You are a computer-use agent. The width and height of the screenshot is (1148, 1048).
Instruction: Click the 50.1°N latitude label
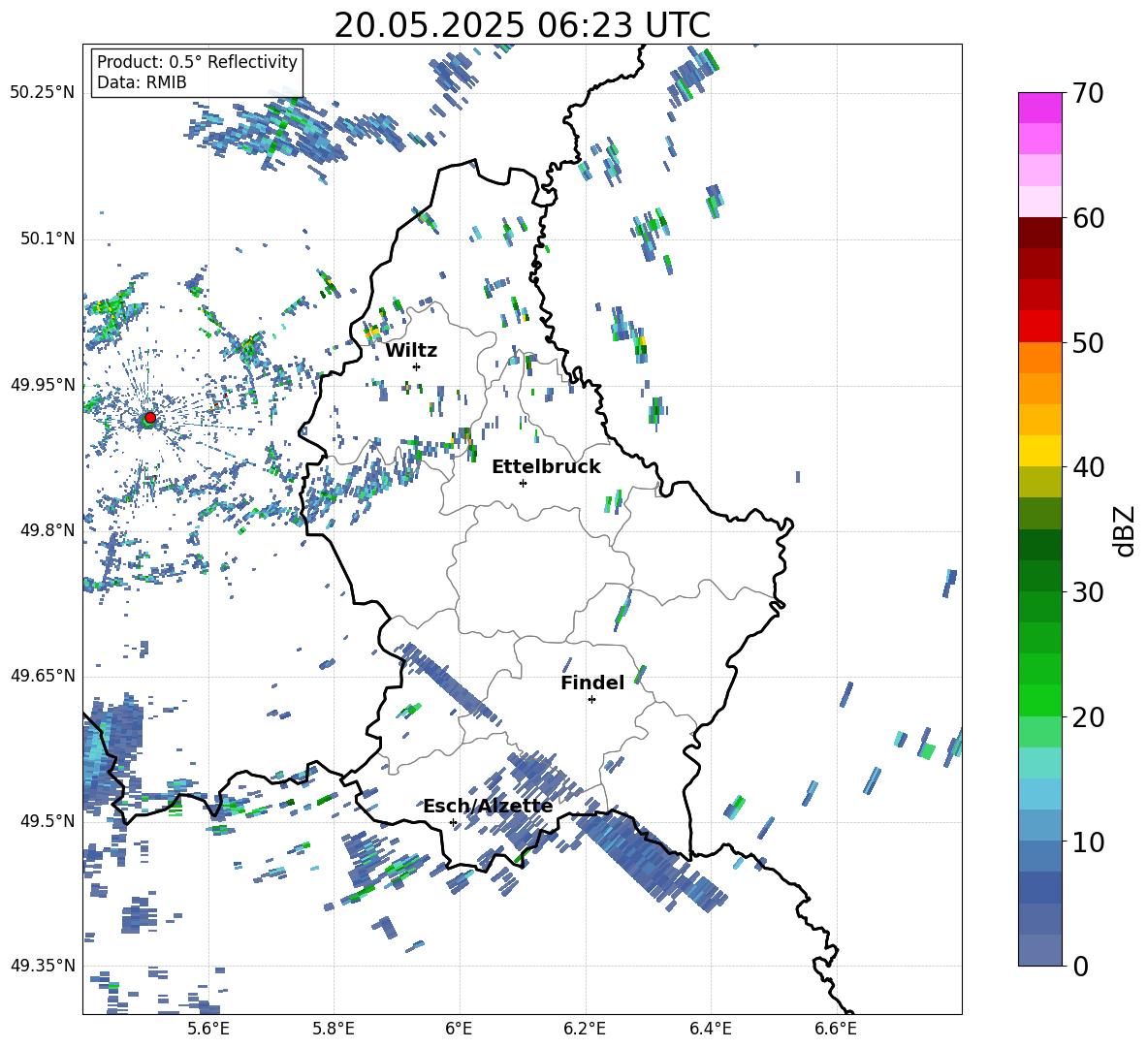coord(47,238)
